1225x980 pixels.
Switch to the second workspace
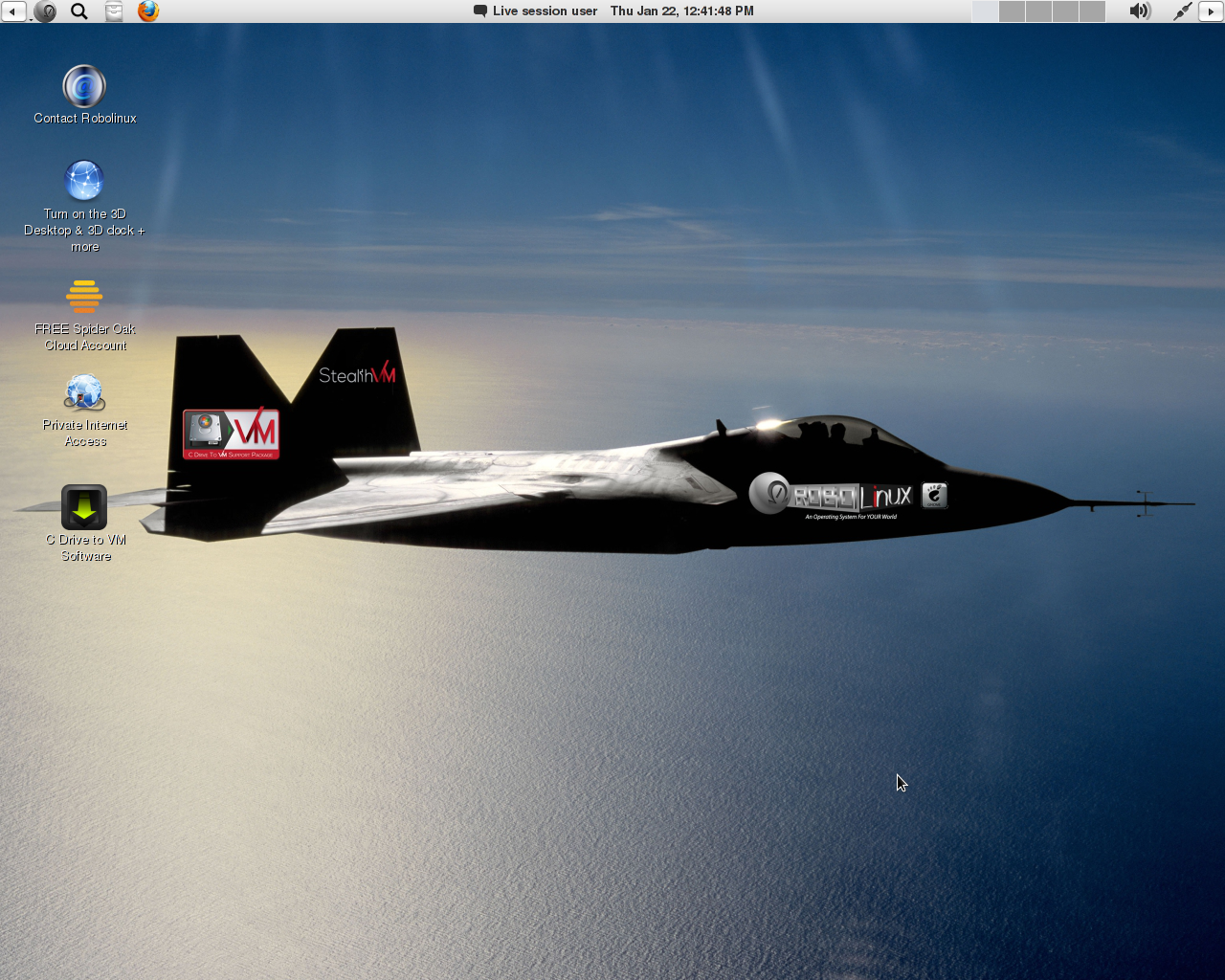coord(1012,11)
